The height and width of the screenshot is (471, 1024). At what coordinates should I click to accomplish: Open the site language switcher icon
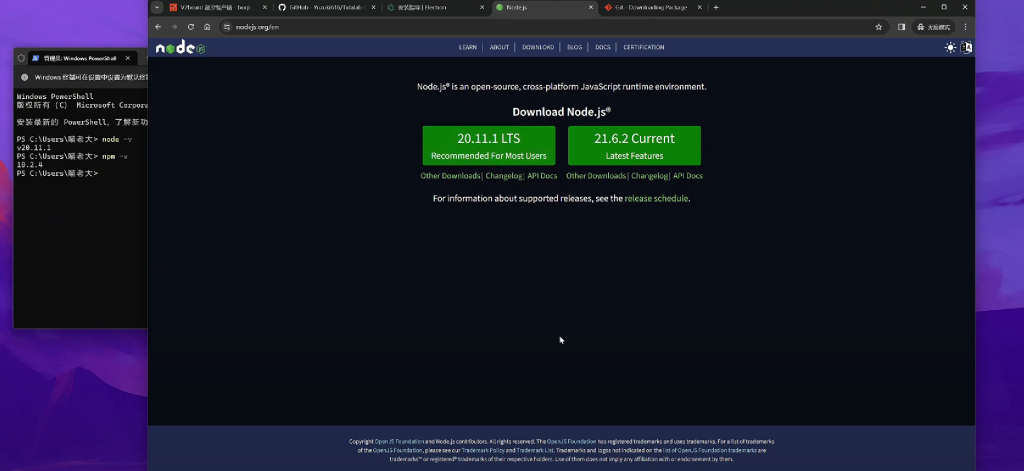pyautogui.click(x=967, y=47)
